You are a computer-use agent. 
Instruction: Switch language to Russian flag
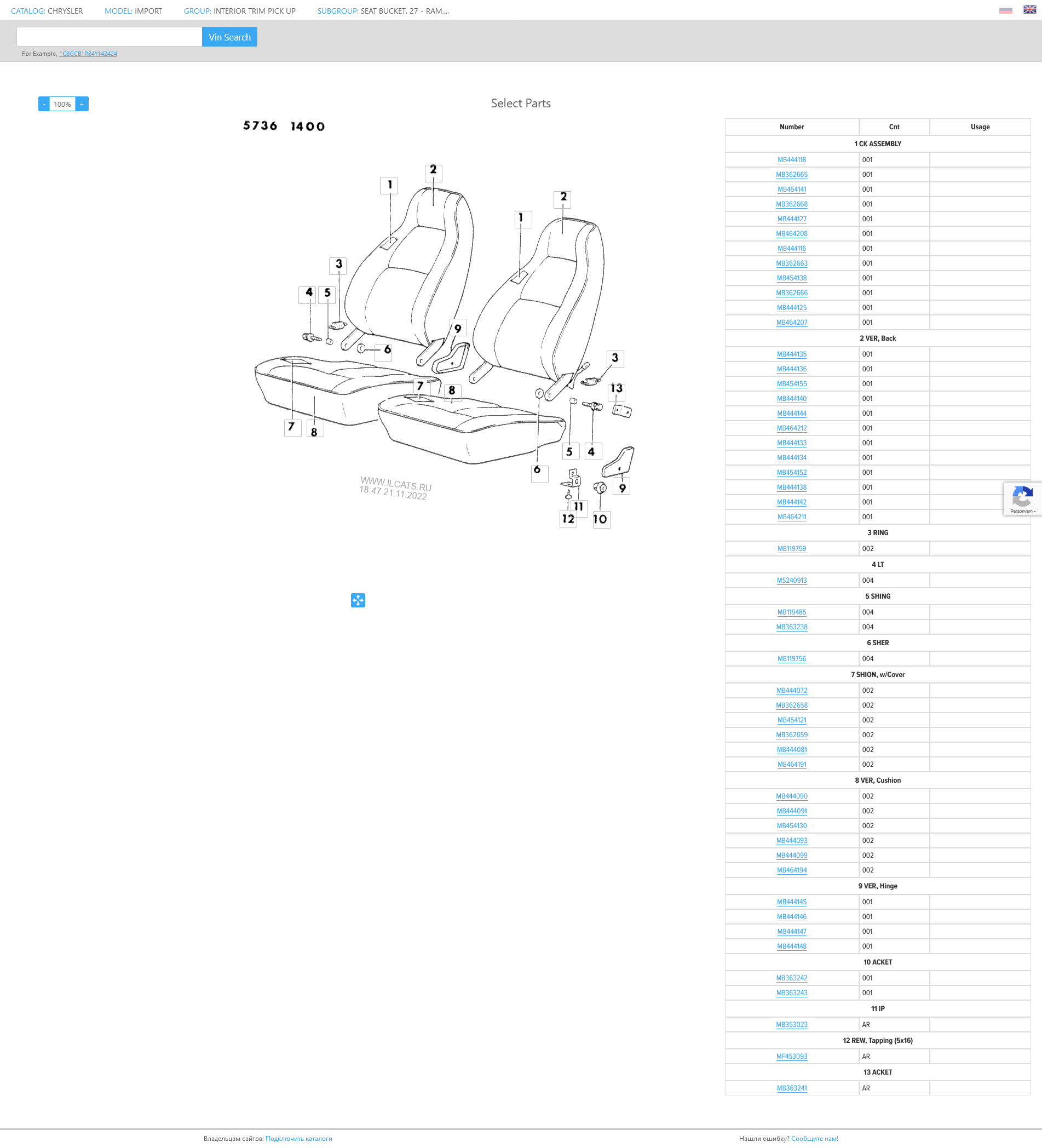click(1005, 10)
